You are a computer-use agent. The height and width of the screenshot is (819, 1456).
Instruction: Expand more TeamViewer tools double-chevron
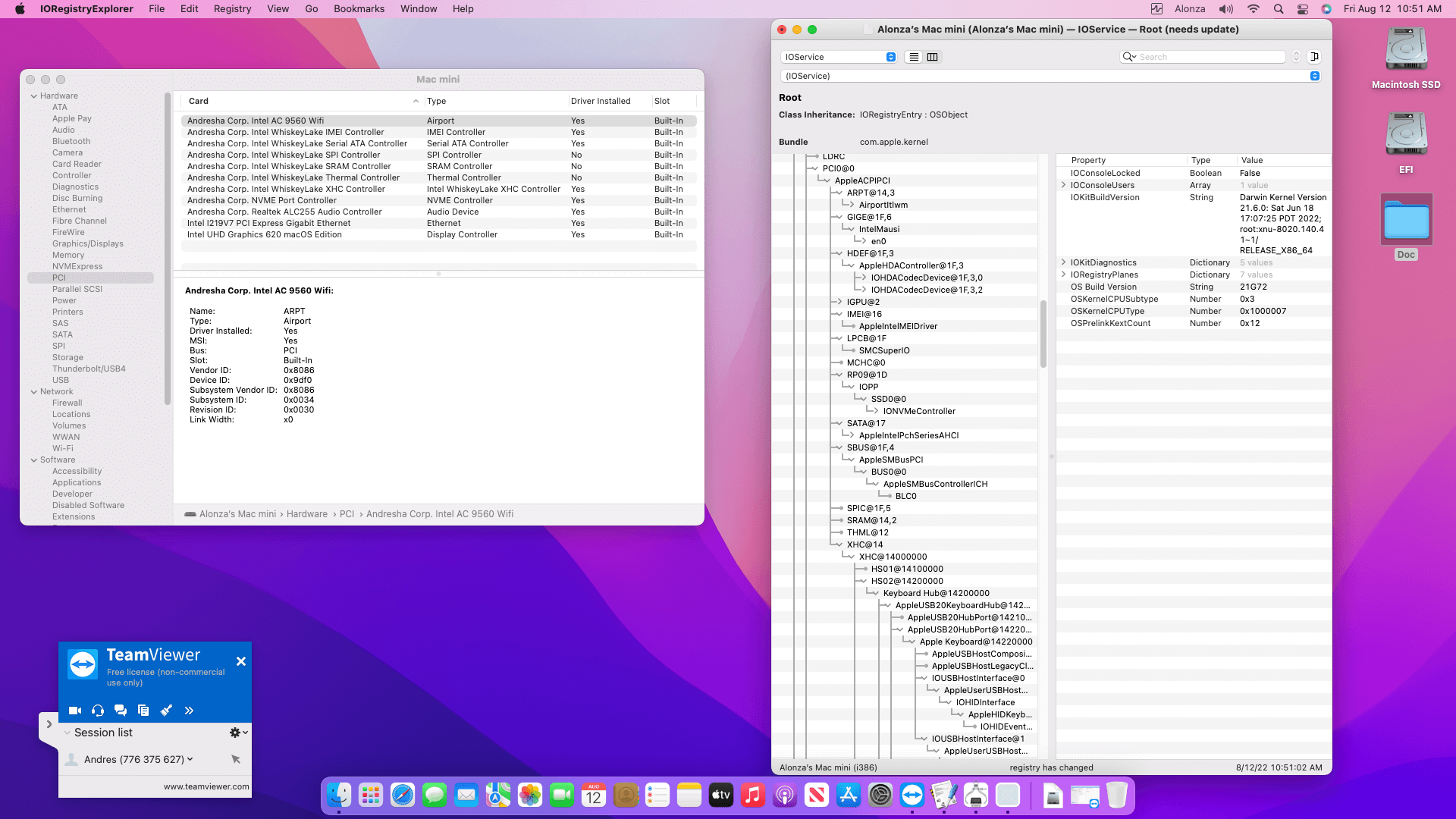click(x=189, y=711)
